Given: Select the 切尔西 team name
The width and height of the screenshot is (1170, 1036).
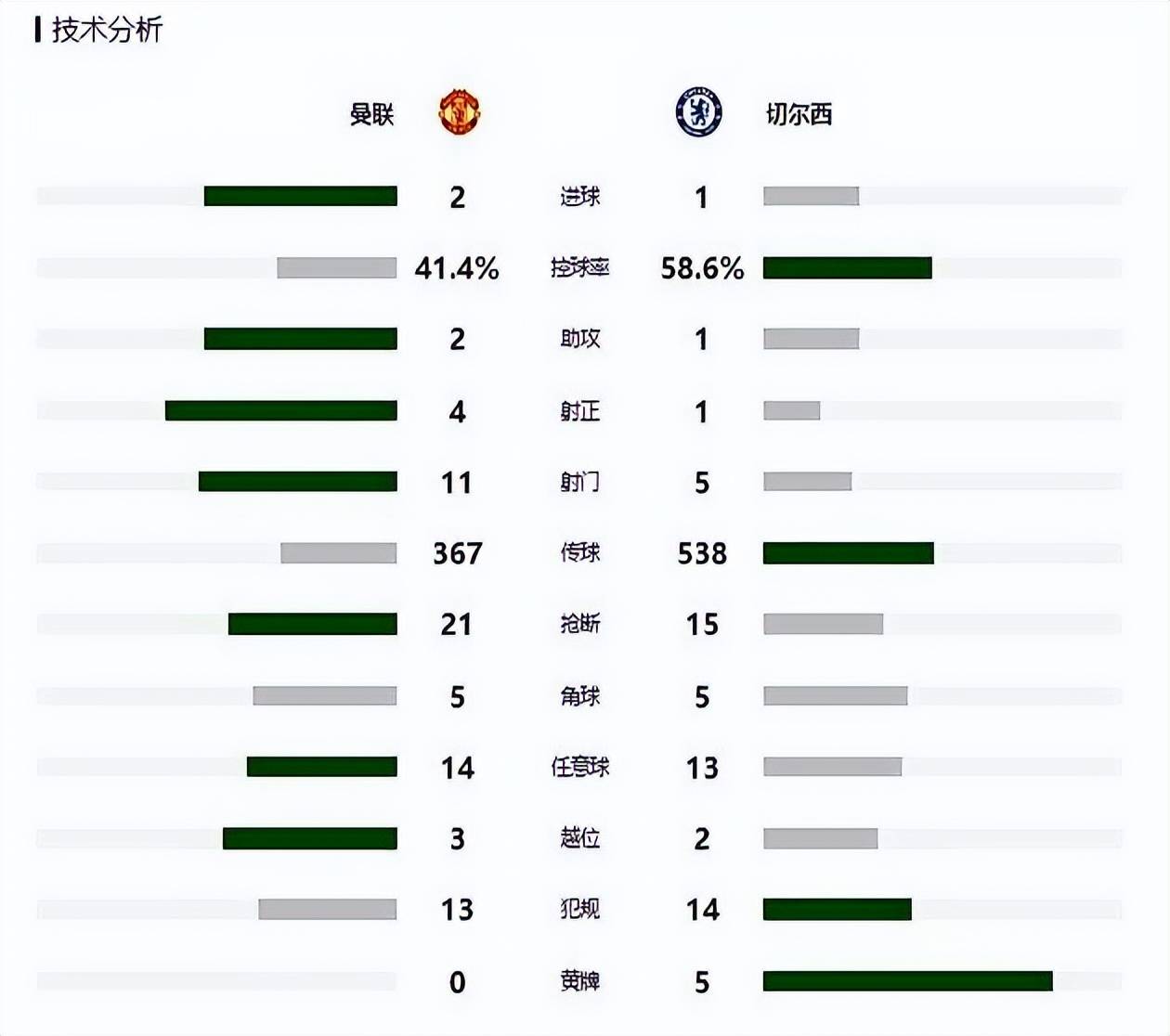Looking at the screenshot, I should click(x=799, y=114).
